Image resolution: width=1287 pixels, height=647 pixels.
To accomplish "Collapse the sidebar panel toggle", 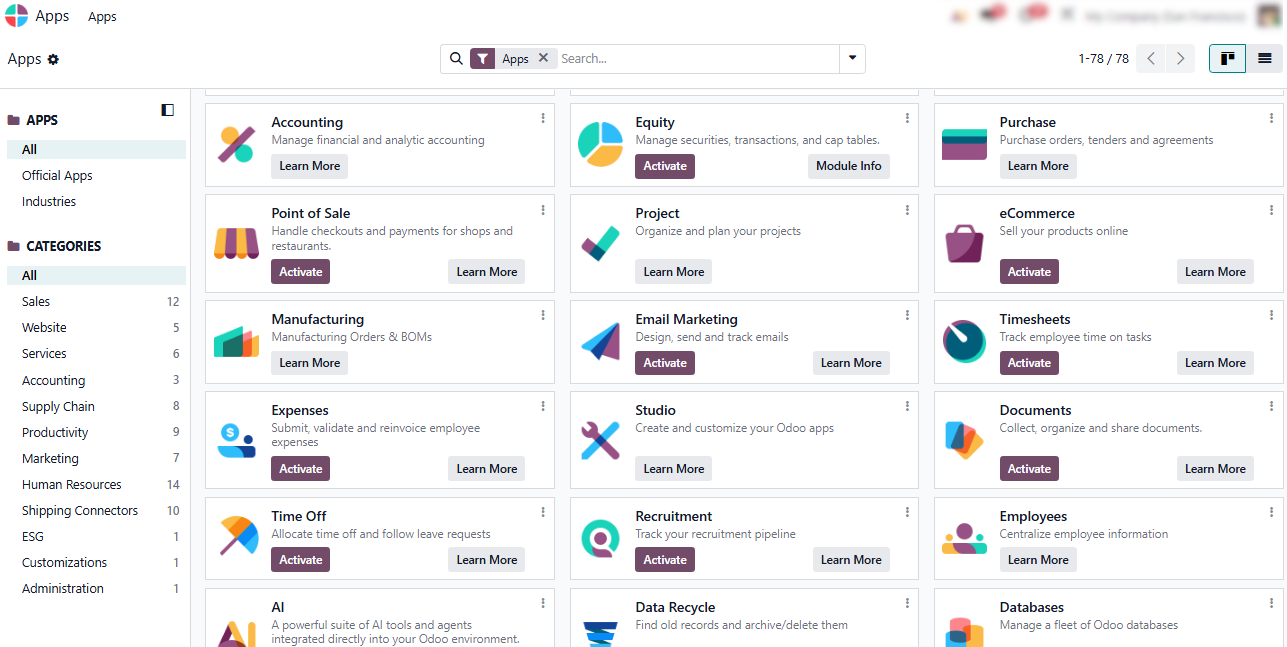I will [168, 110].
